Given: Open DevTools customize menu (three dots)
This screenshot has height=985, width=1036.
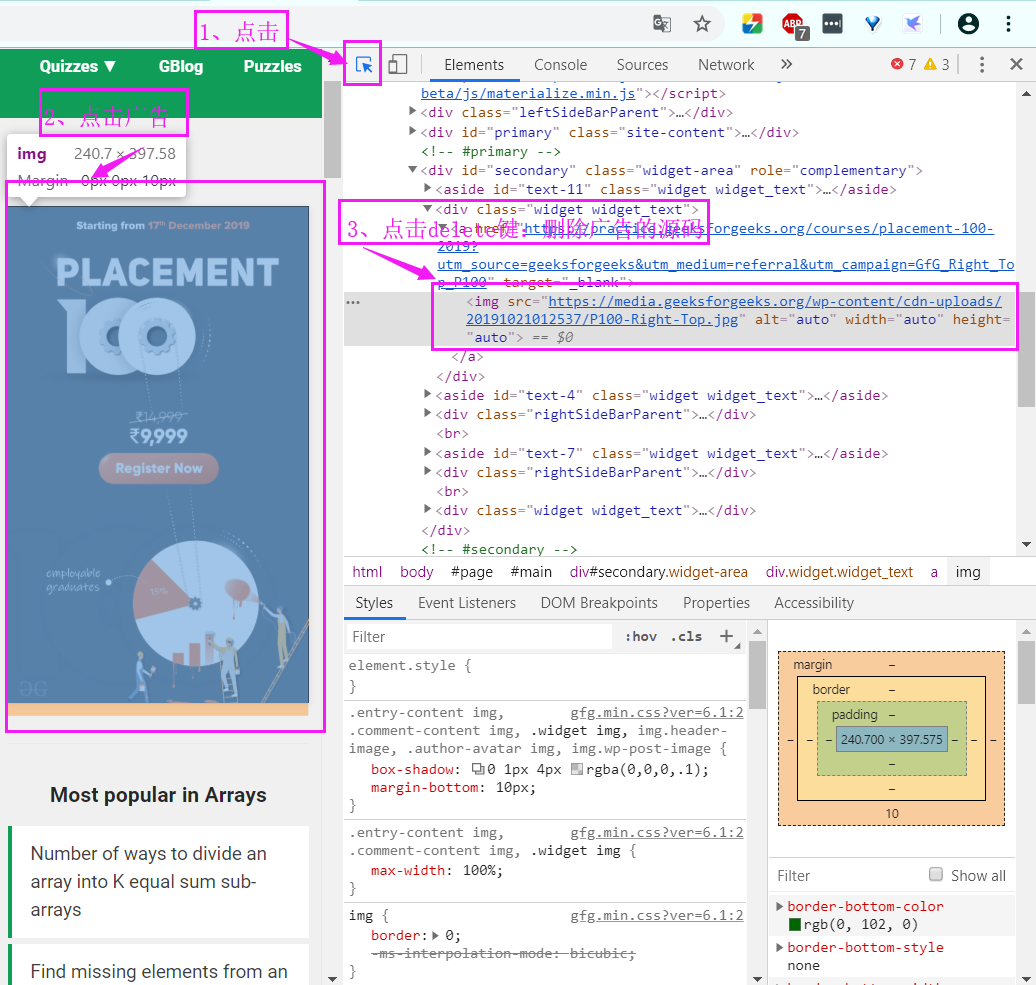Looking at the screenshot, I should tap(982, 64).
